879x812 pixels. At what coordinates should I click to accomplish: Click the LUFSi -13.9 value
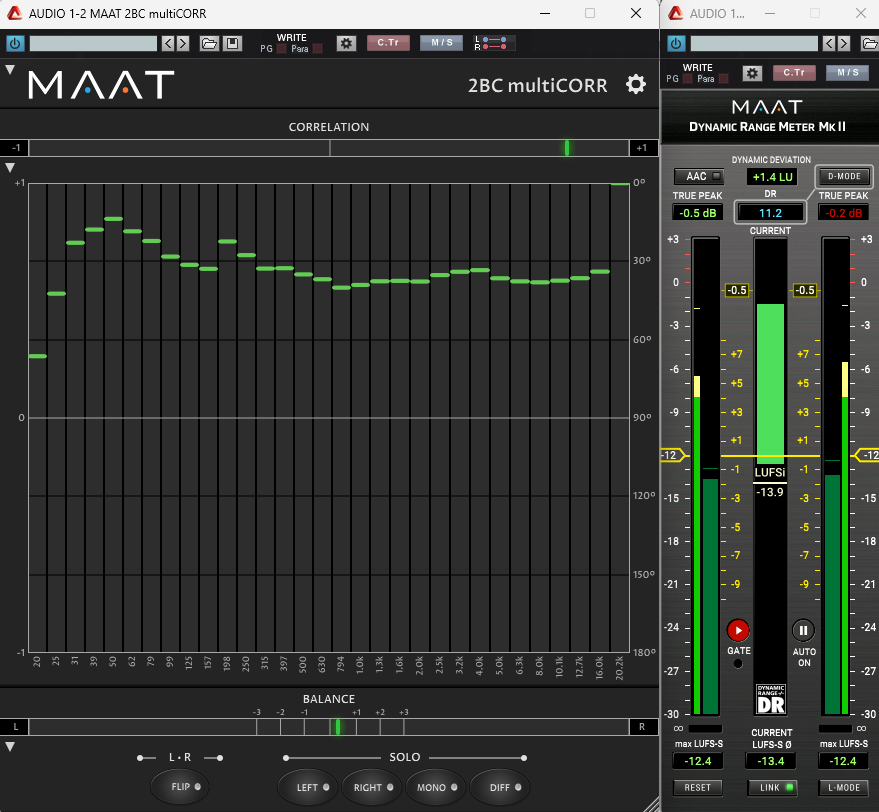coord(770,492)
